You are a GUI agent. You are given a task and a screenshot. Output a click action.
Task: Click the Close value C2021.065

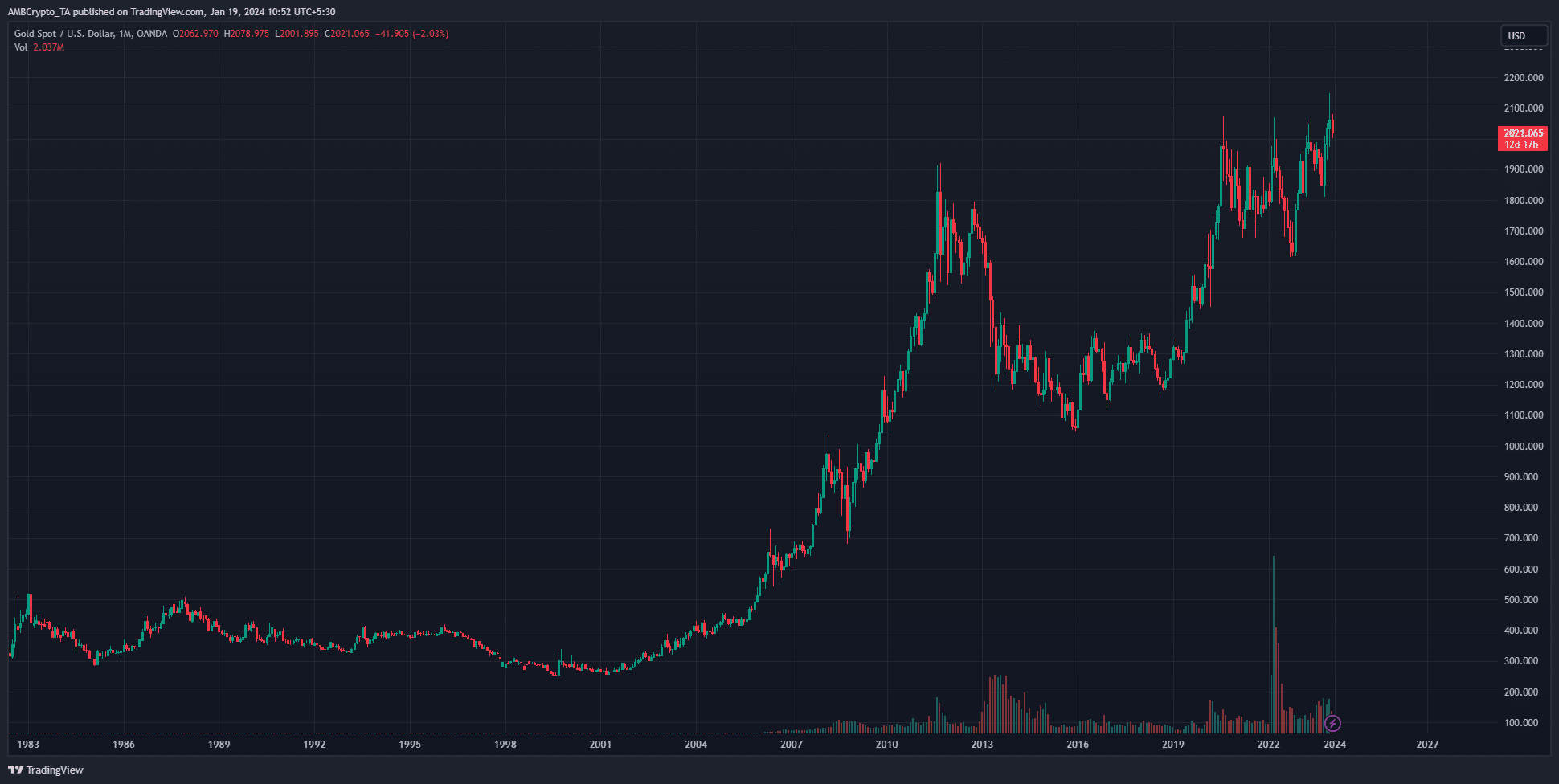[347, 34]
